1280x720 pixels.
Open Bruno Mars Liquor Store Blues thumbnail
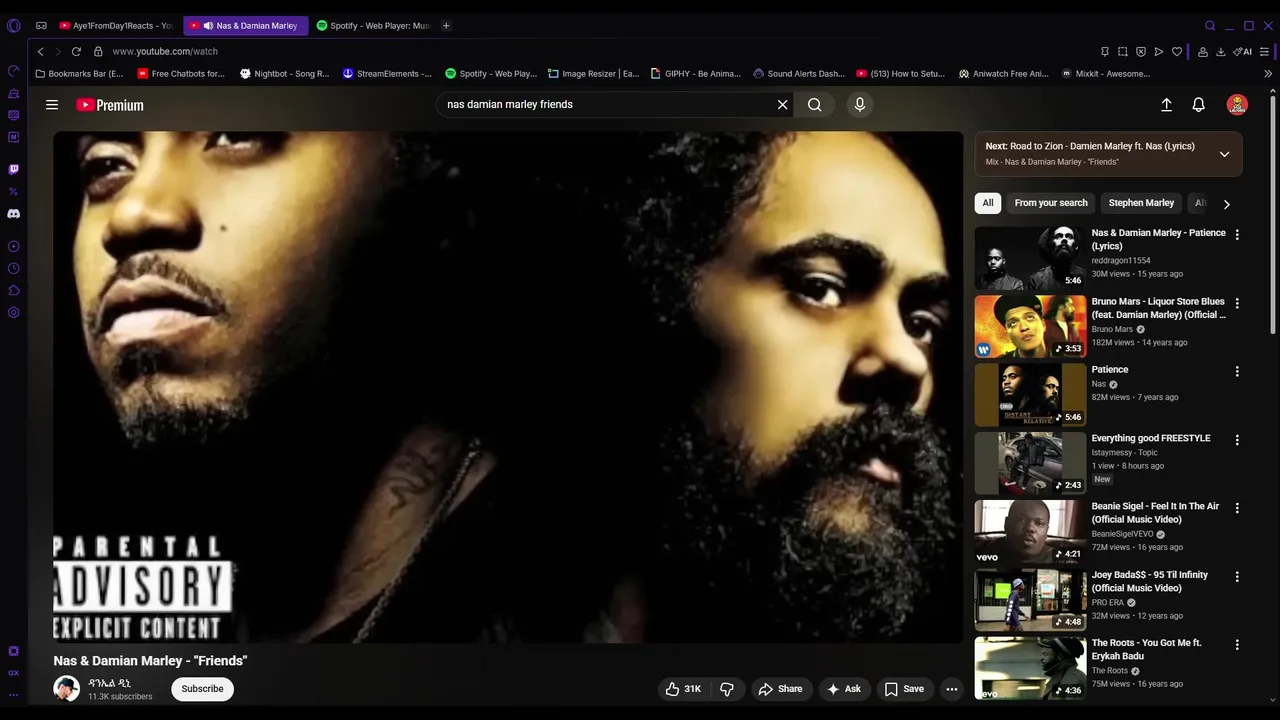point(1030,326)
